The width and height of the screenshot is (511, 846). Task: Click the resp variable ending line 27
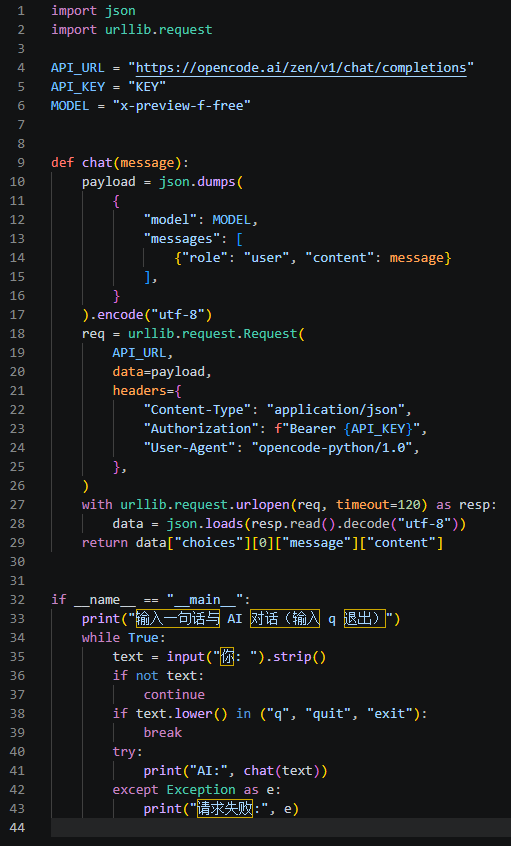coord(474,504)
